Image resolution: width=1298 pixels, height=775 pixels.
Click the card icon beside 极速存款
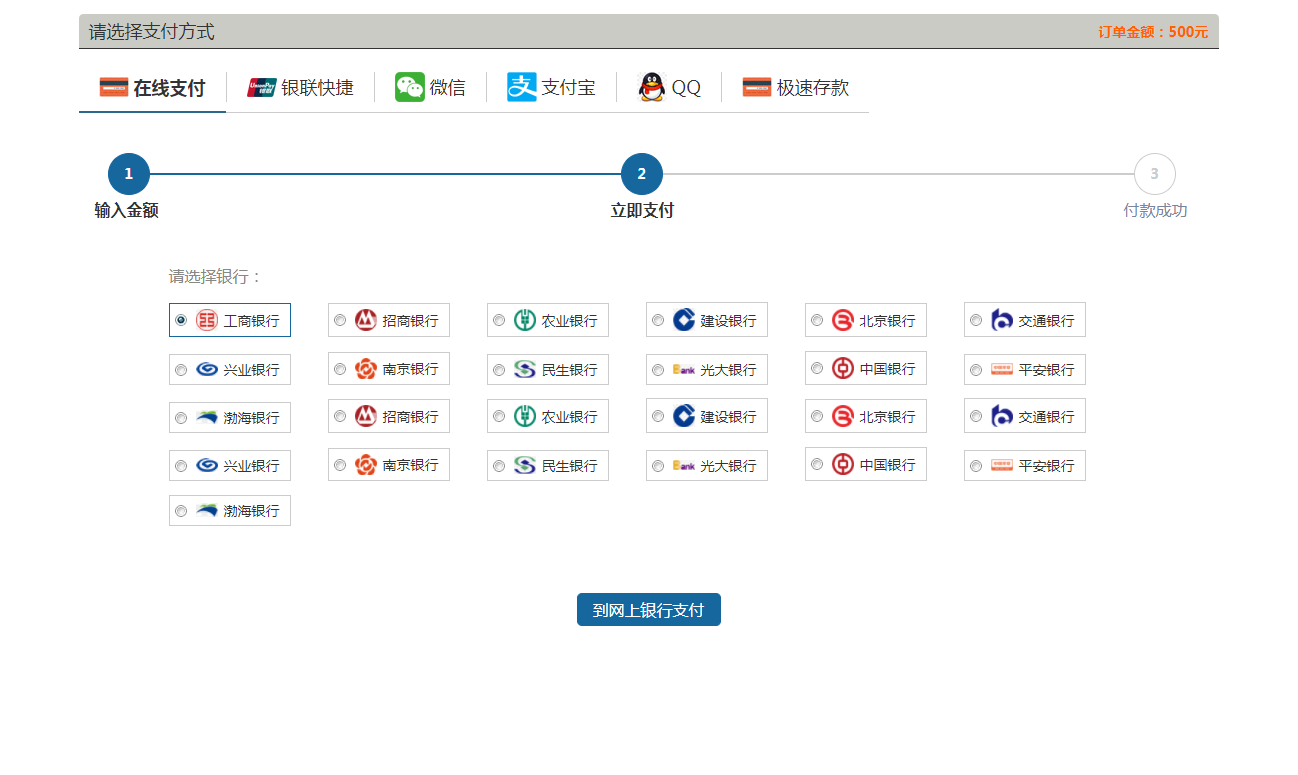pos(757,87)
